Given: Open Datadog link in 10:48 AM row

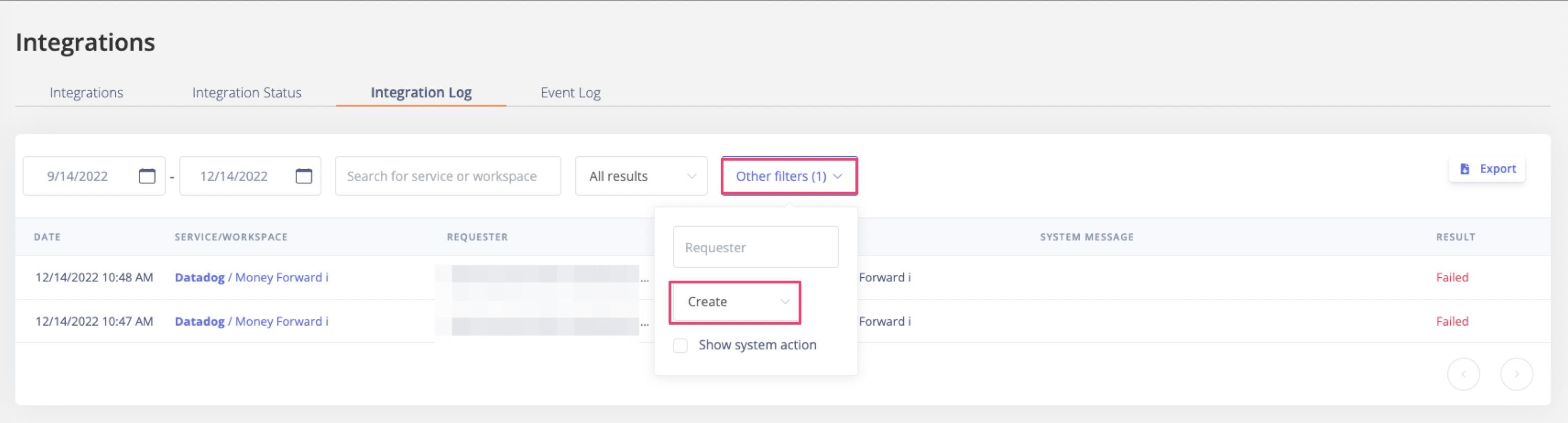Looking at the screenshot, I should (x=200, y=278).
